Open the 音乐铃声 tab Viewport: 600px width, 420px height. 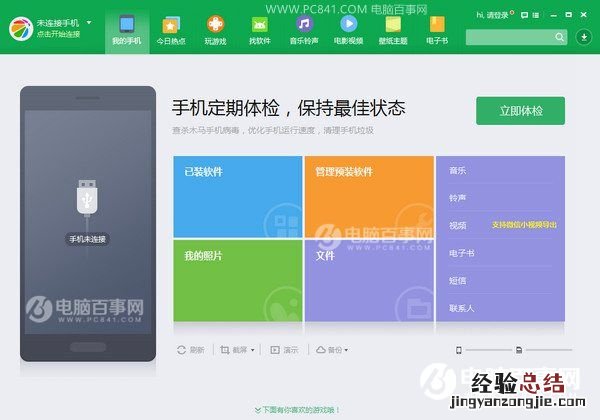304,31
